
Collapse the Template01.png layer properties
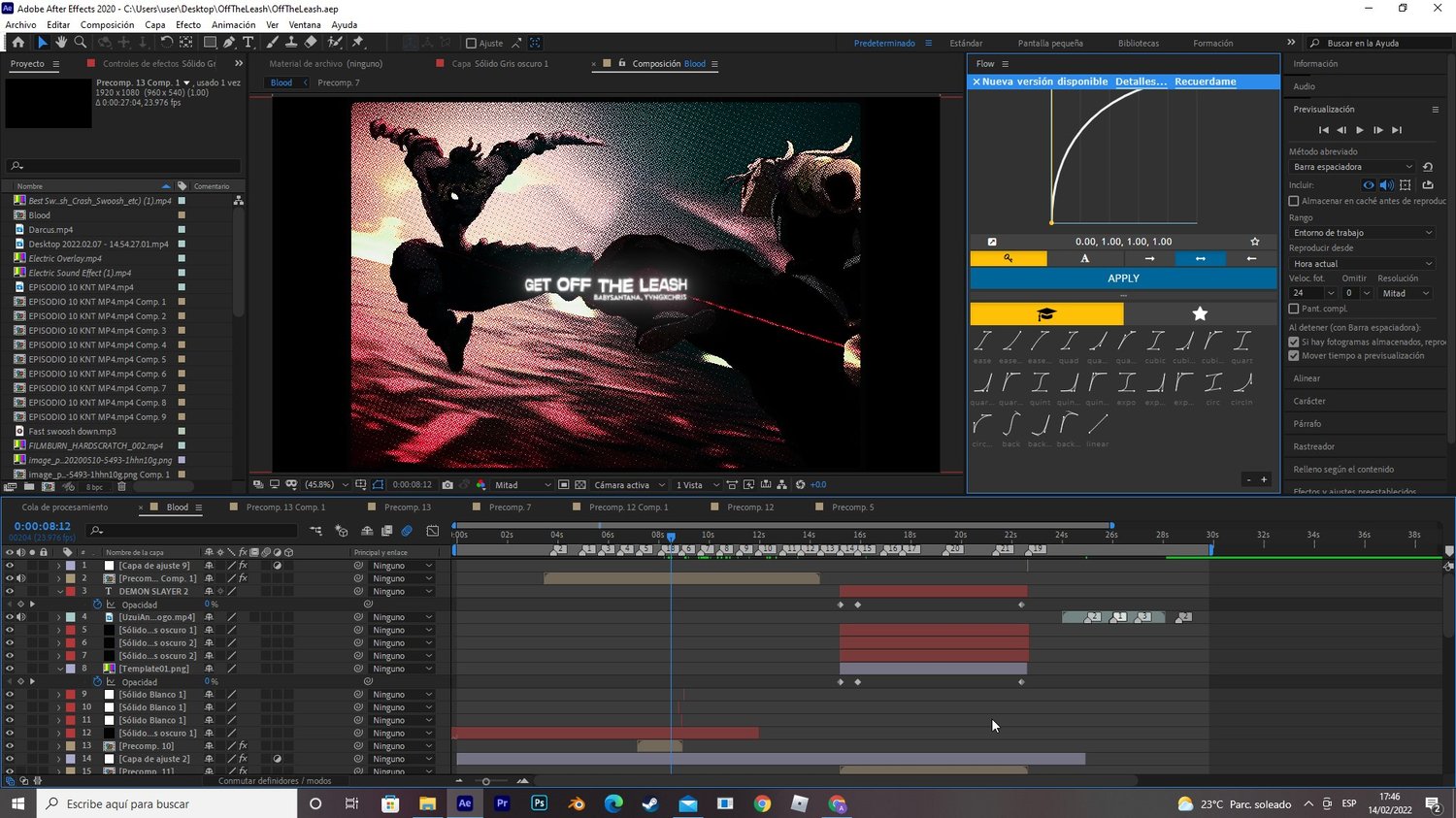59,669
